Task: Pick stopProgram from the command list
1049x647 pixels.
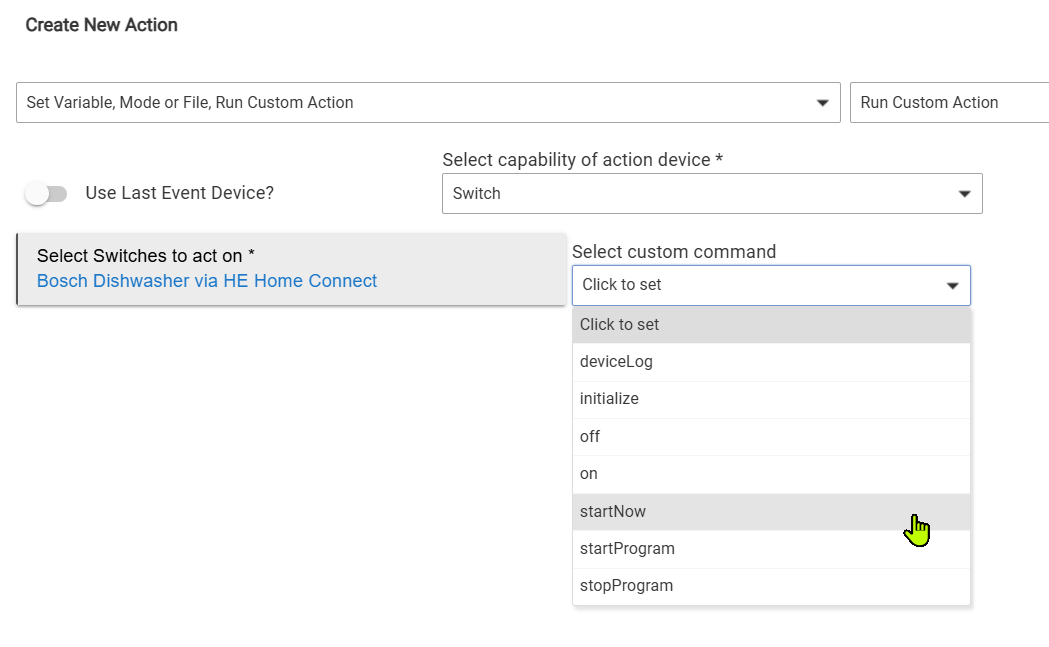Action: click(x=770, y=586)
